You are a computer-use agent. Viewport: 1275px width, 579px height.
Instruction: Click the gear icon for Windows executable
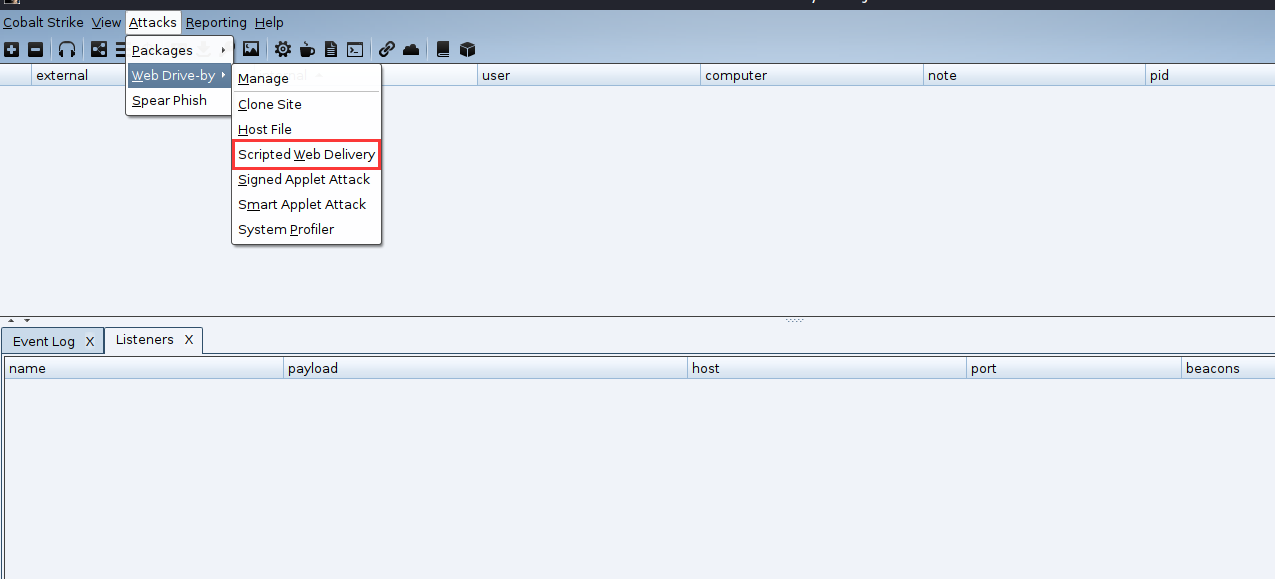(283, 49)
